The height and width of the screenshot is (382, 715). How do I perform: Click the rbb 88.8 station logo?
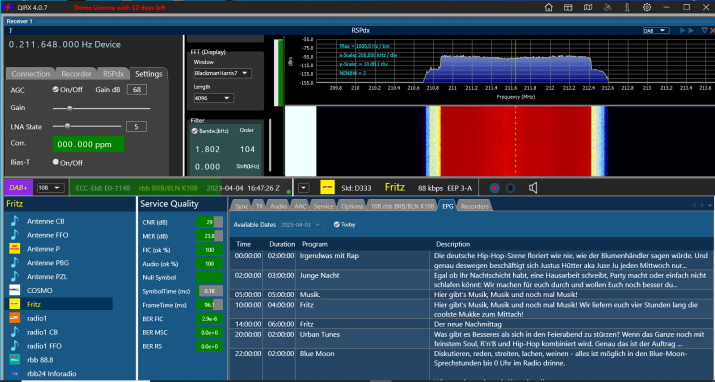click(15, 359)
